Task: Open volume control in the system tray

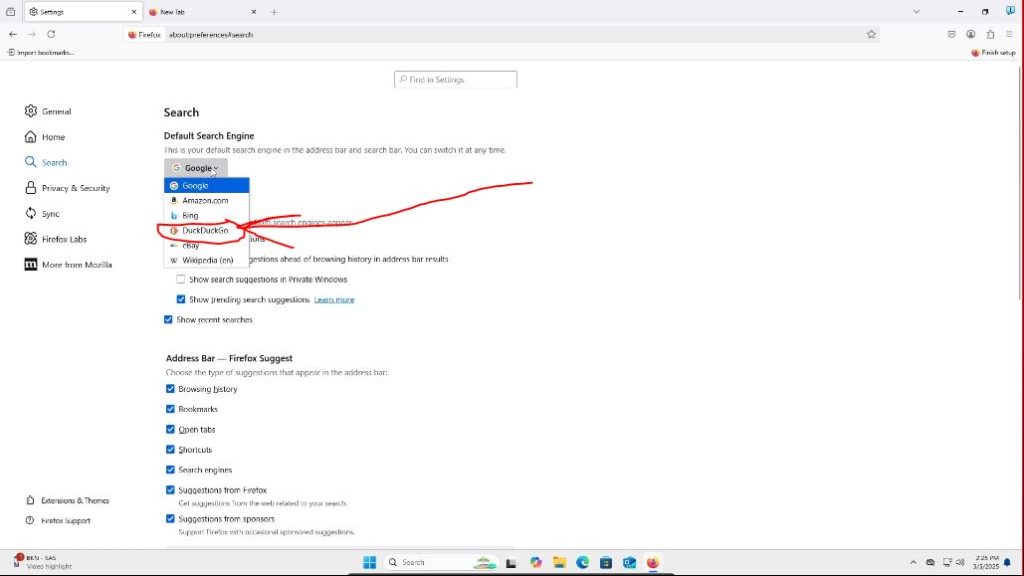Action: pyautogui.click(x=961, y=562)
